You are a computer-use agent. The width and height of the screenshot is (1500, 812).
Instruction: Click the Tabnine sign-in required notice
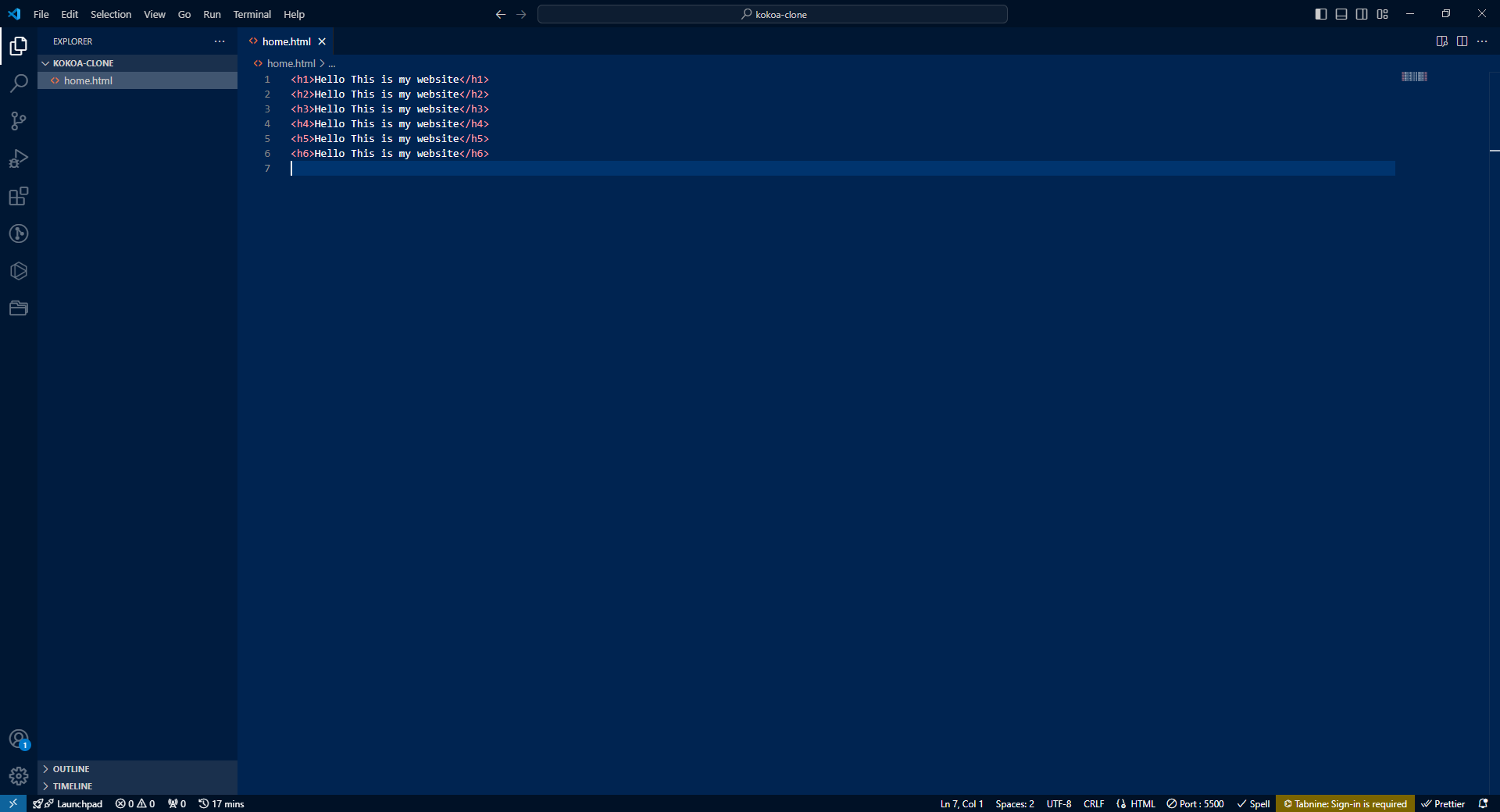1345,803
